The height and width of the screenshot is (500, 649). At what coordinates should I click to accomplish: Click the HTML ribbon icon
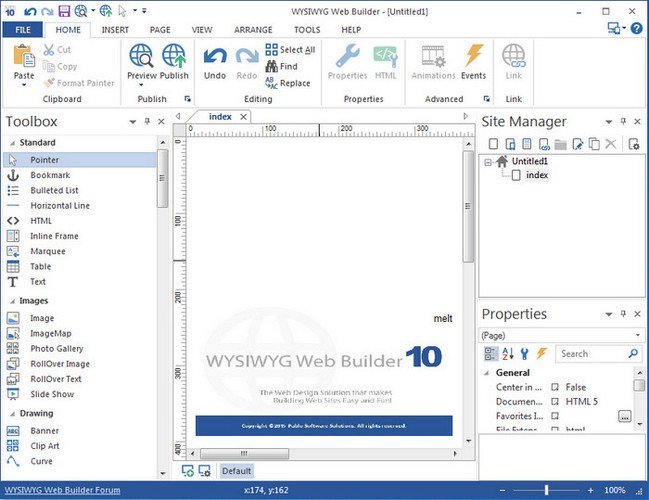[x=385, y=55]
